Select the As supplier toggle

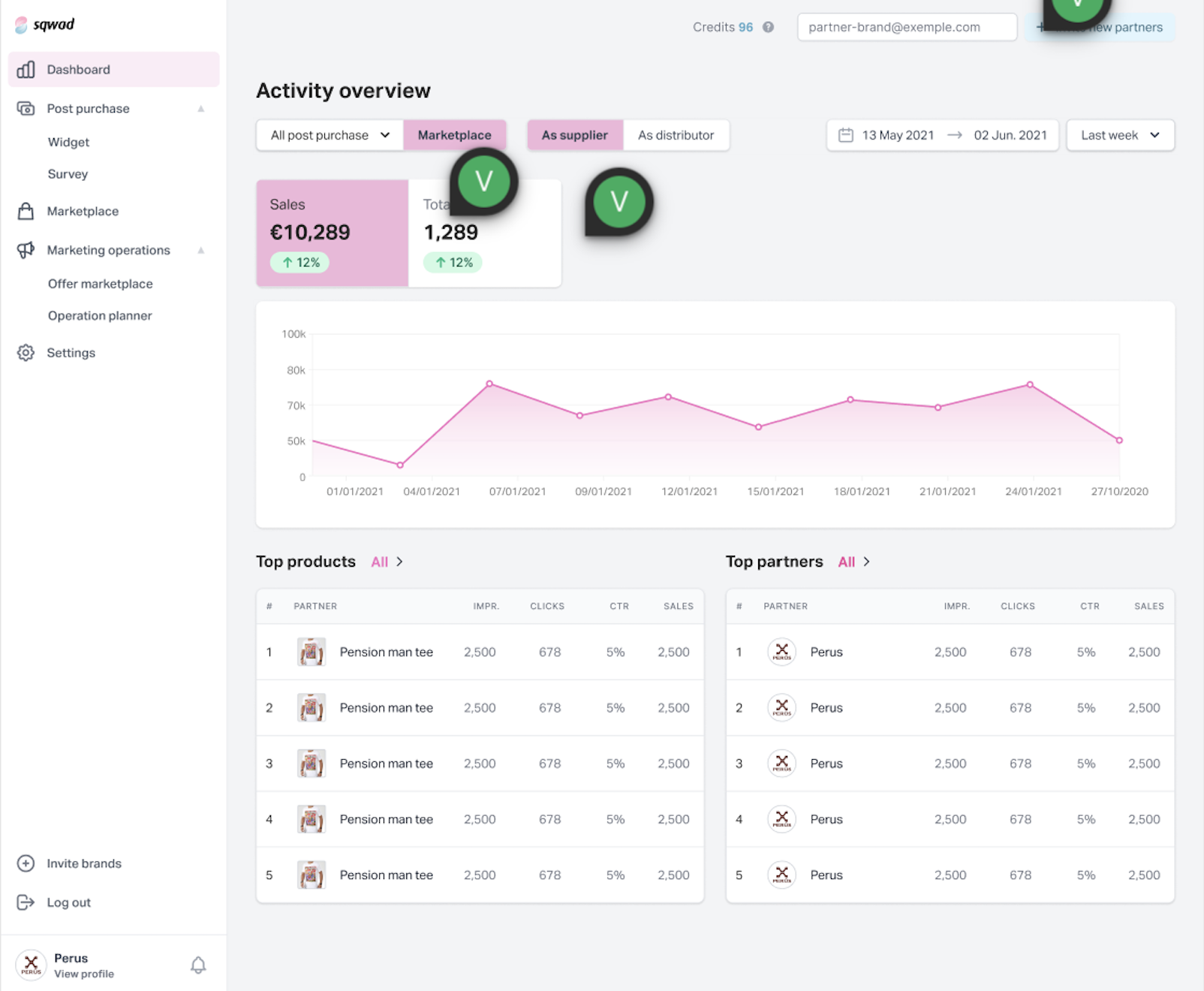[574, 135]
